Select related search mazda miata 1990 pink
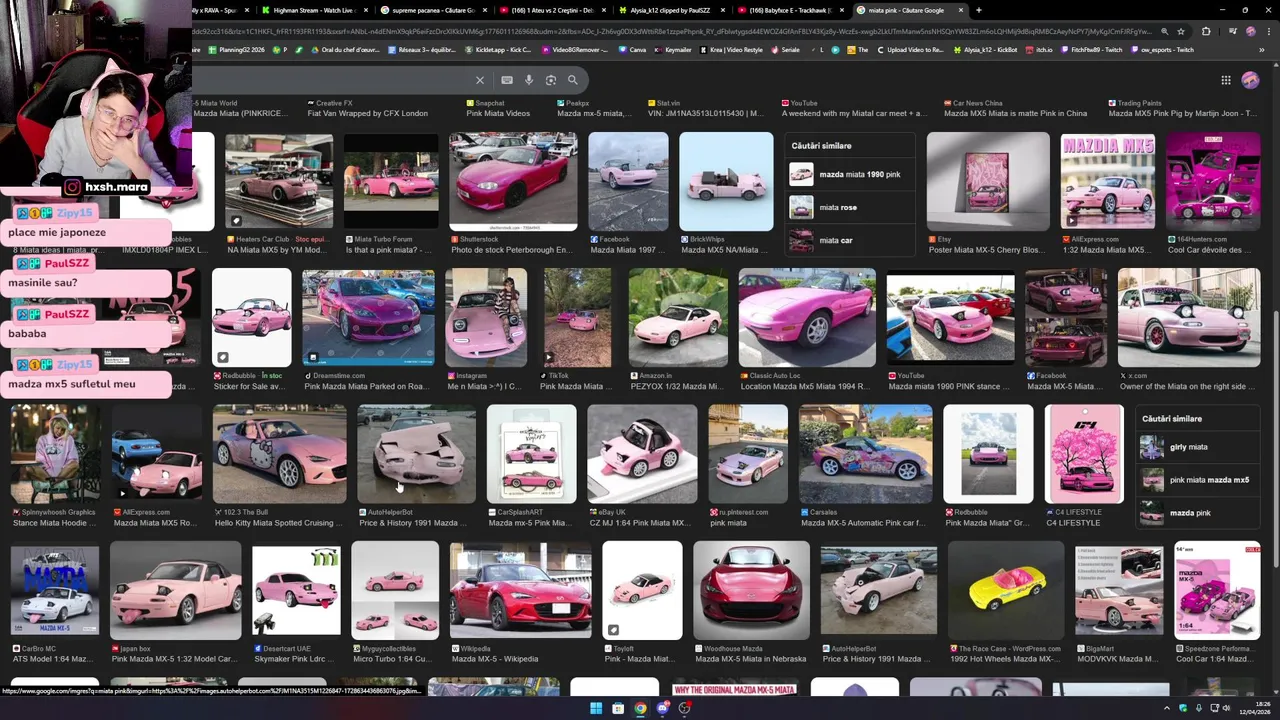The image size is (1280, 720). (x=849, y=175)
